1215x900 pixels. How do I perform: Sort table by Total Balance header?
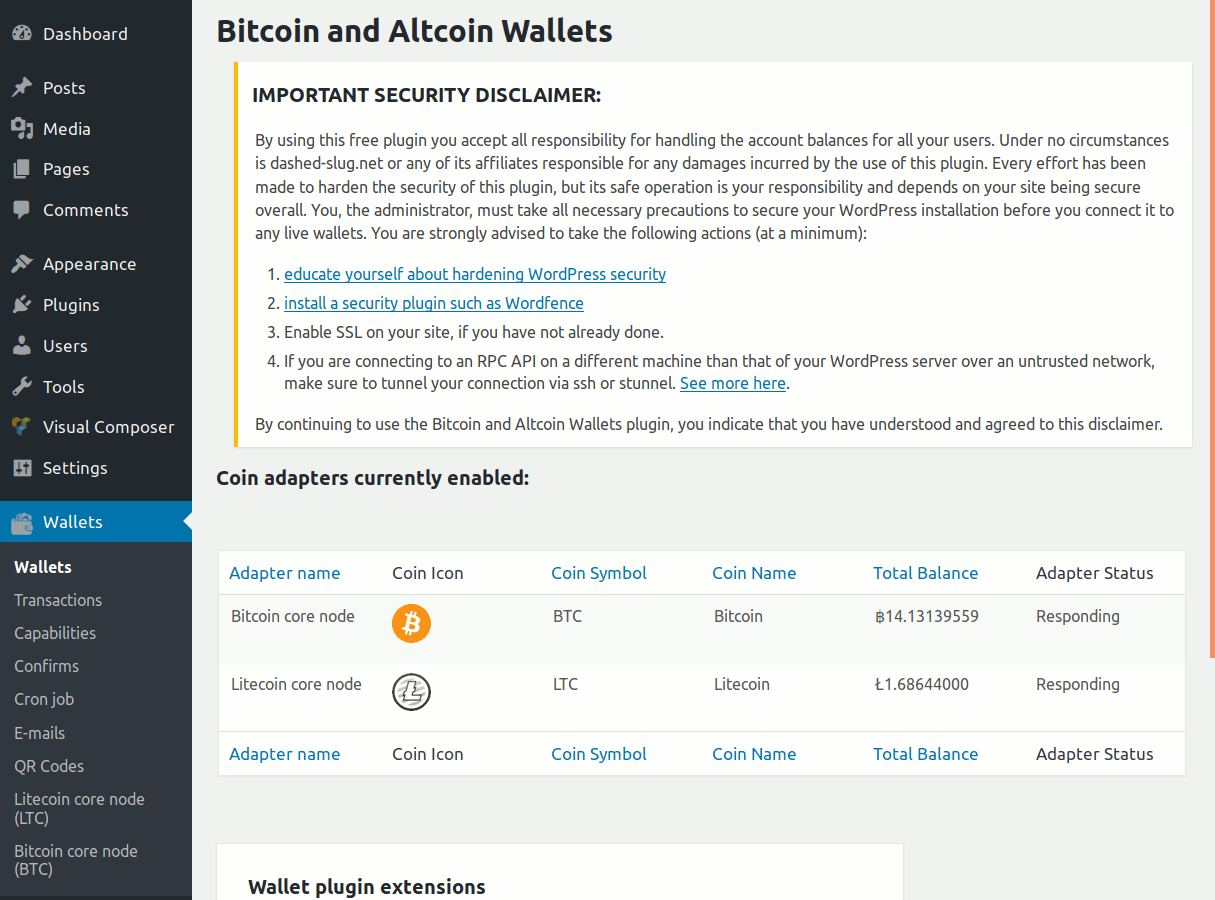coord(925,573)
